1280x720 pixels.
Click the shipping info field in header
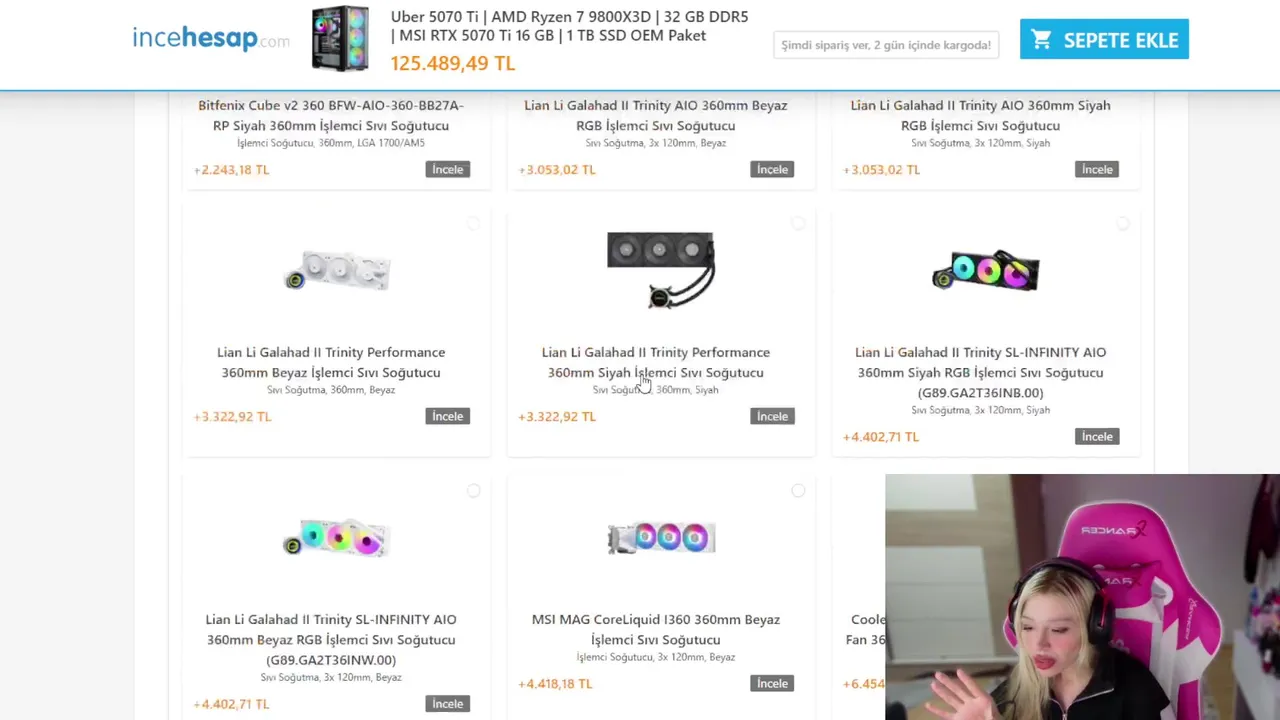pyautogui.click(x=886, y=45)
